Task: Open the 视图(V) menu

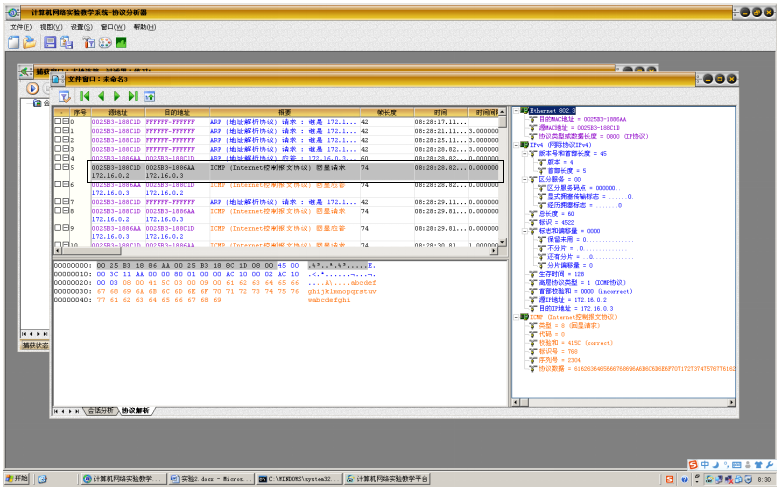Action: (x=51, y=27)
